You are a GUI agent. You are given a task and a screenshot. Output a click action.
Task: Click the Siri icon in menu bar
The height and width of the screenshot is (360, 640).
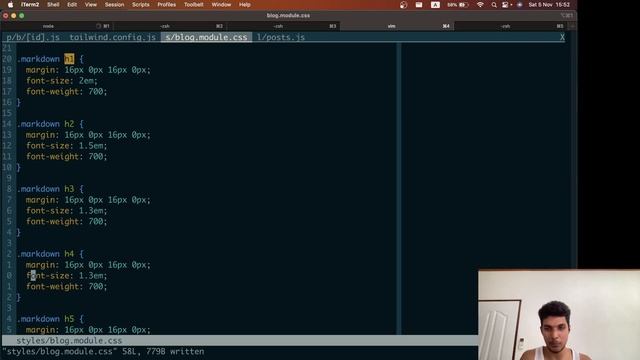pyautogui.click(x=519, y=5)
